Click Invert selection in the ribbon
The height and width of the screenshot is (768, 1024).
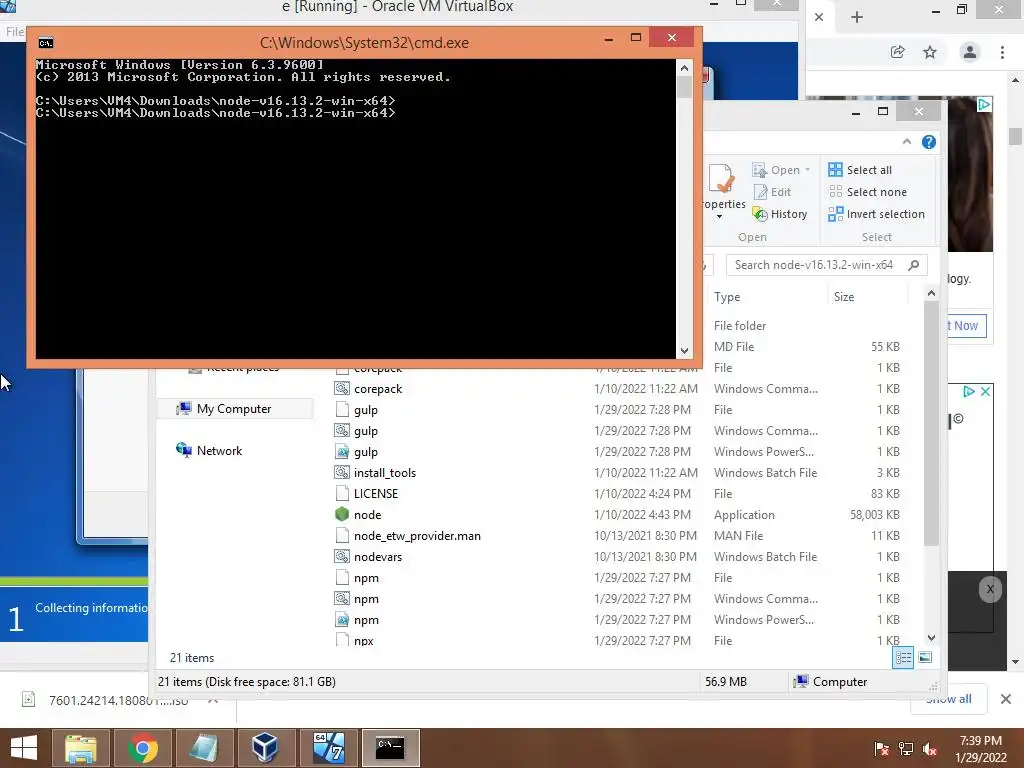click(876, 214)
